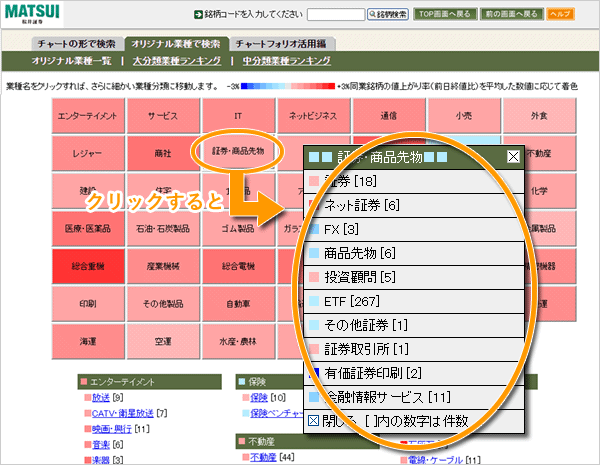This screenshot has width=600, height=465.
Task: Click the 水産・農林 sector tile
Action: pos(238,341)
